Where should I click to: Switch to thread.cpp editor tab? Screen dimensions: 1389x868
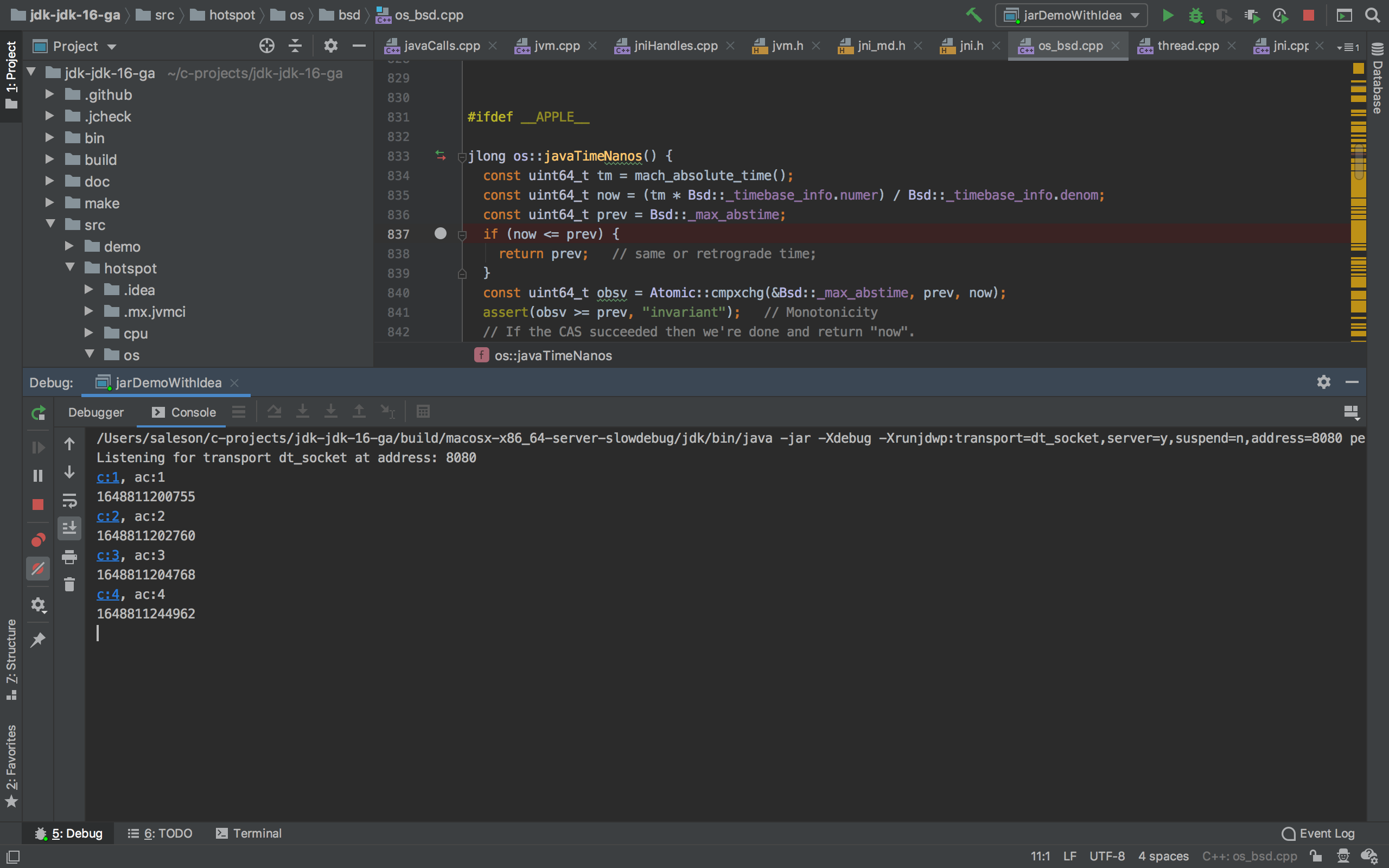point(1187,46)
